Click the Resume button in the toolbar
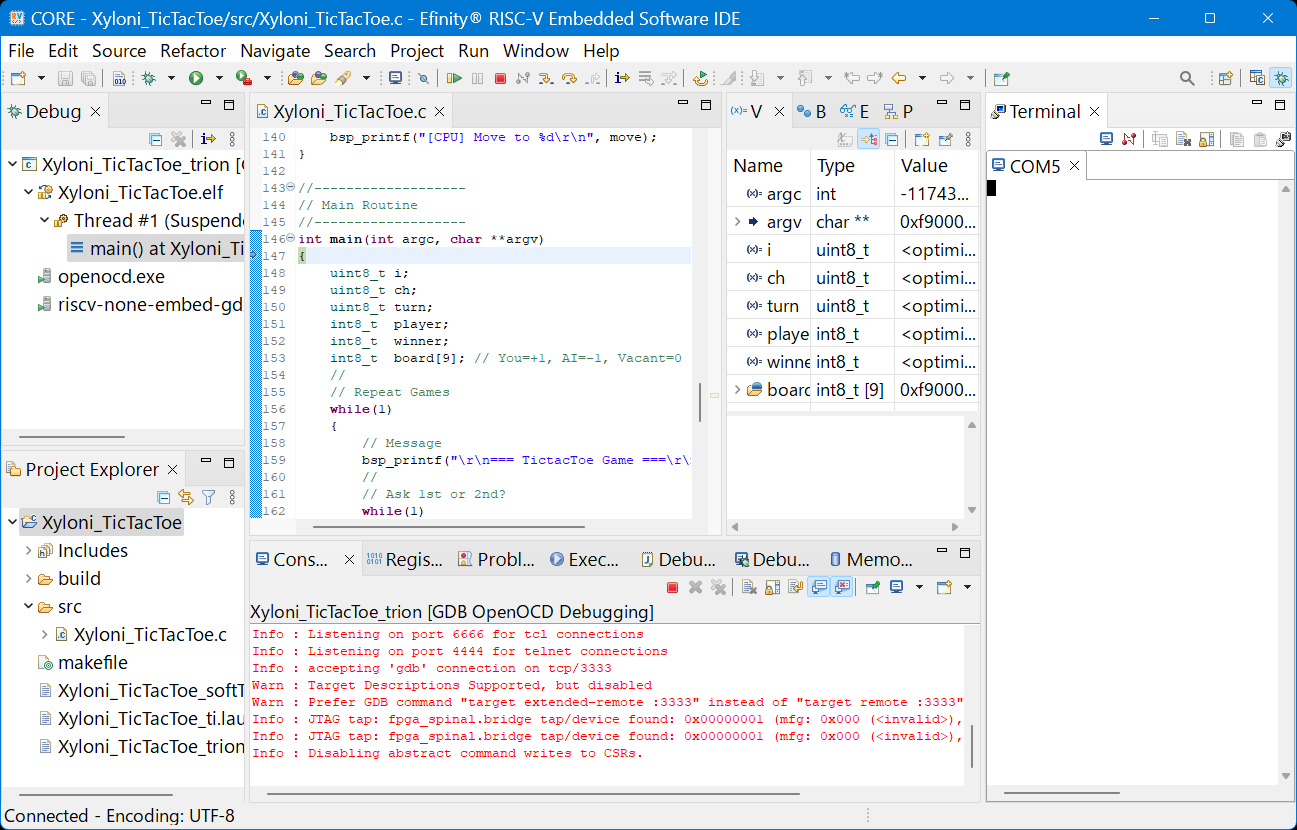 pos(454,78)
